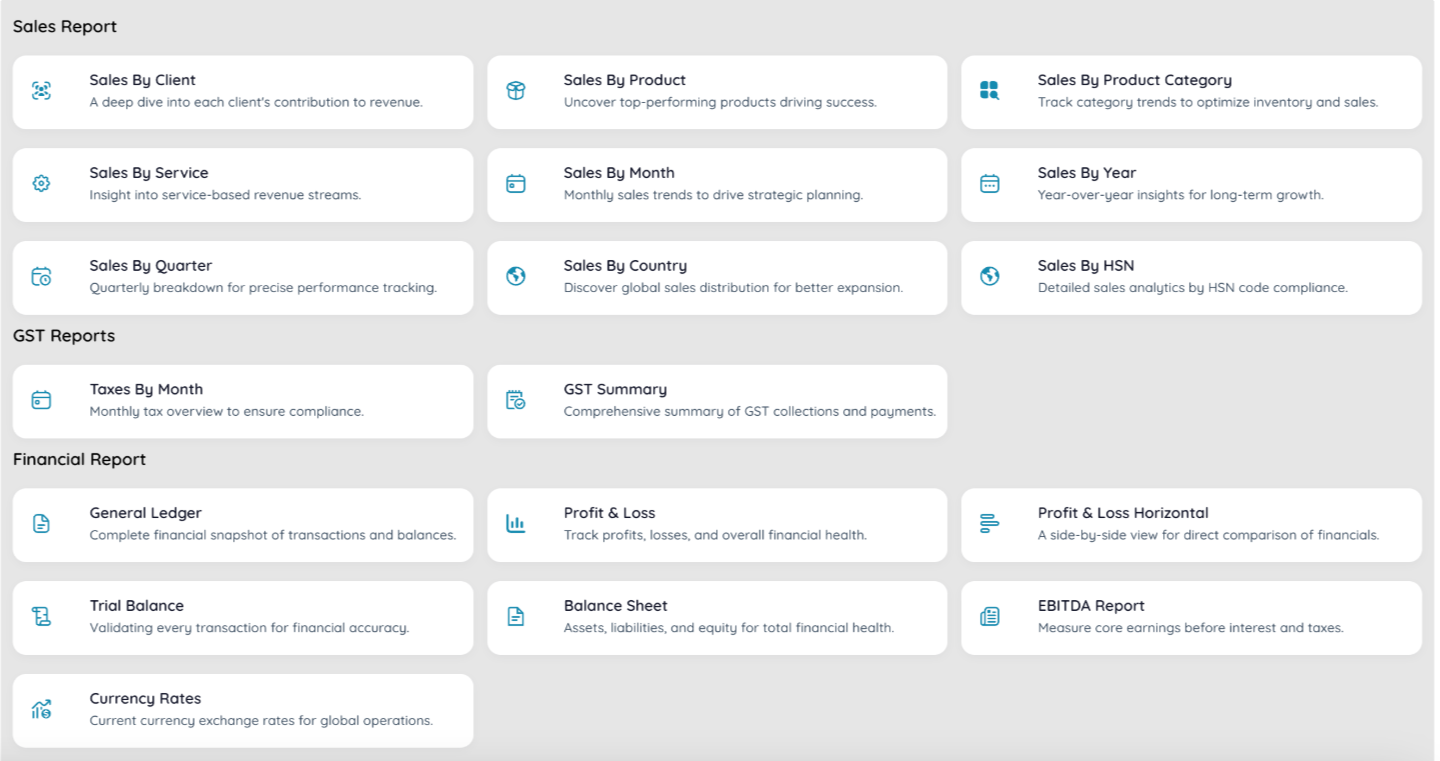Select the Sales By Country globe icon
Viewport: 1440px width, 761px height.
[515, 276]
